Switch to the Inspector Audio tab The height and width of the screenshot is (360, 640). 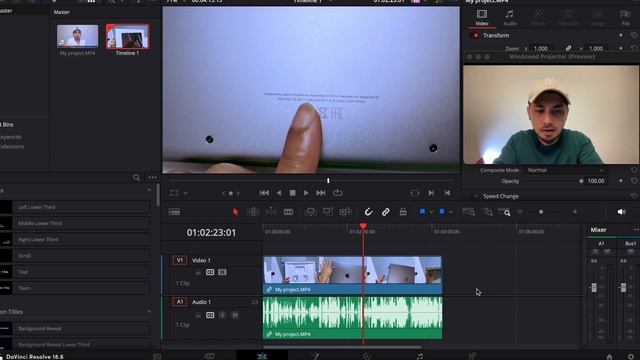click(x=510, y=18)
